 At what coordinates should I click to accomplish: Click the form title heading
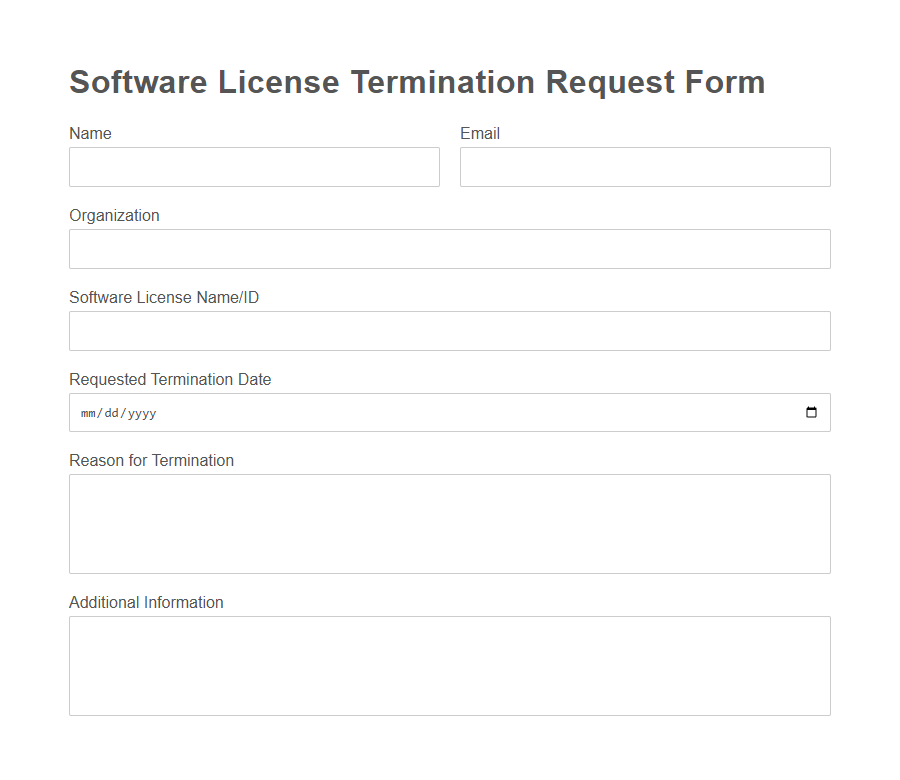click(416, 82)
